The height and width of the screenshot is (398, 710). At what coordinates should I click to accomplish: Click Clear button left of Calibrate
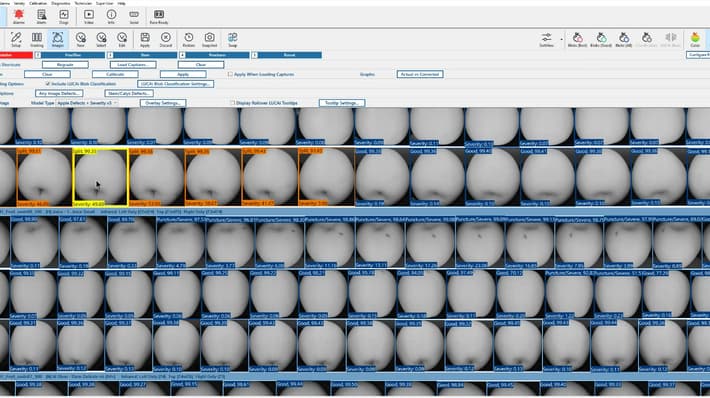click(x=47, y=74)
